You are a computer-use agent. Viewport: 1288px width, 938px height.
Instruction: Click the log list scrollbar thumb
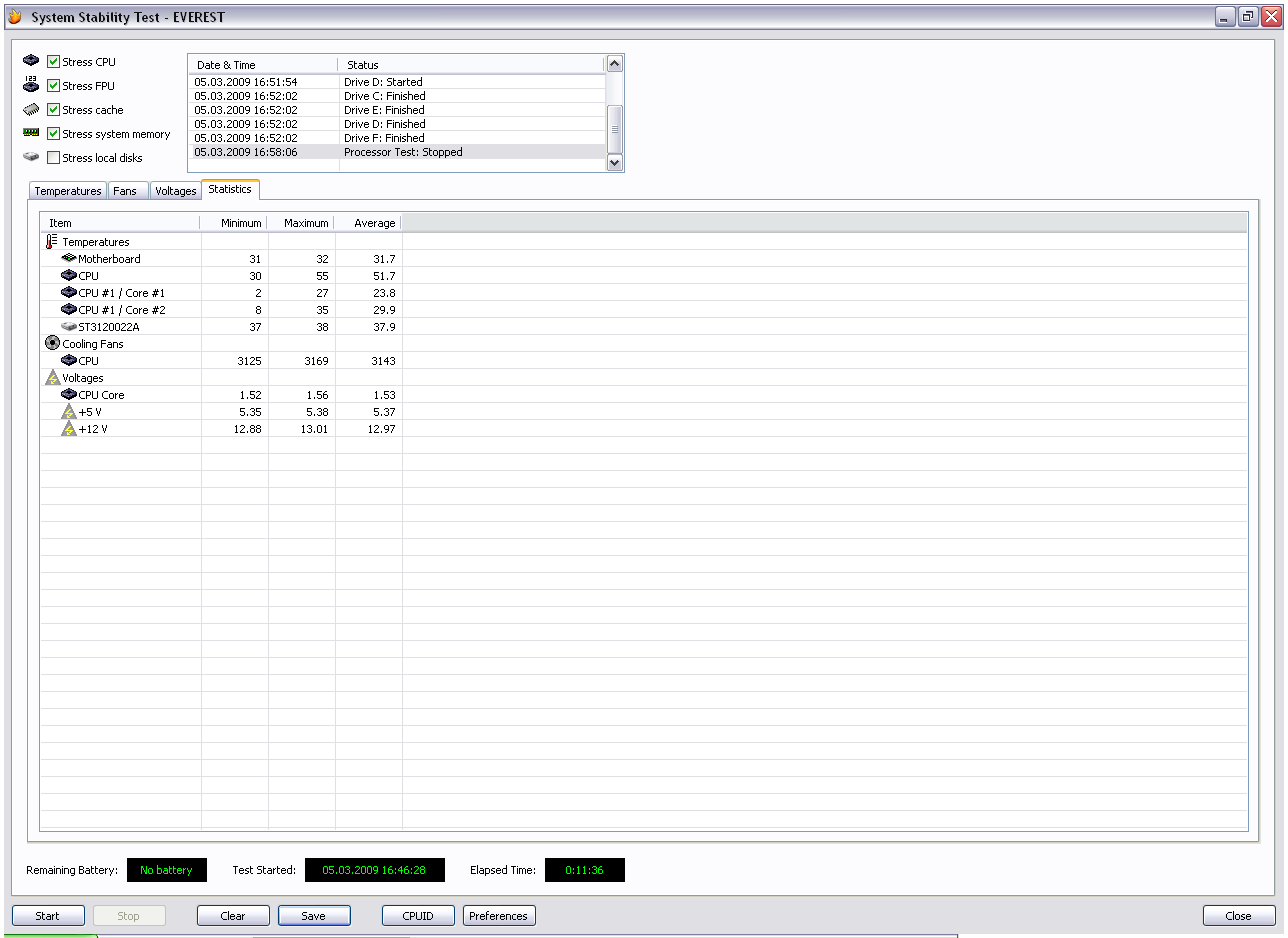click(615, 129)
